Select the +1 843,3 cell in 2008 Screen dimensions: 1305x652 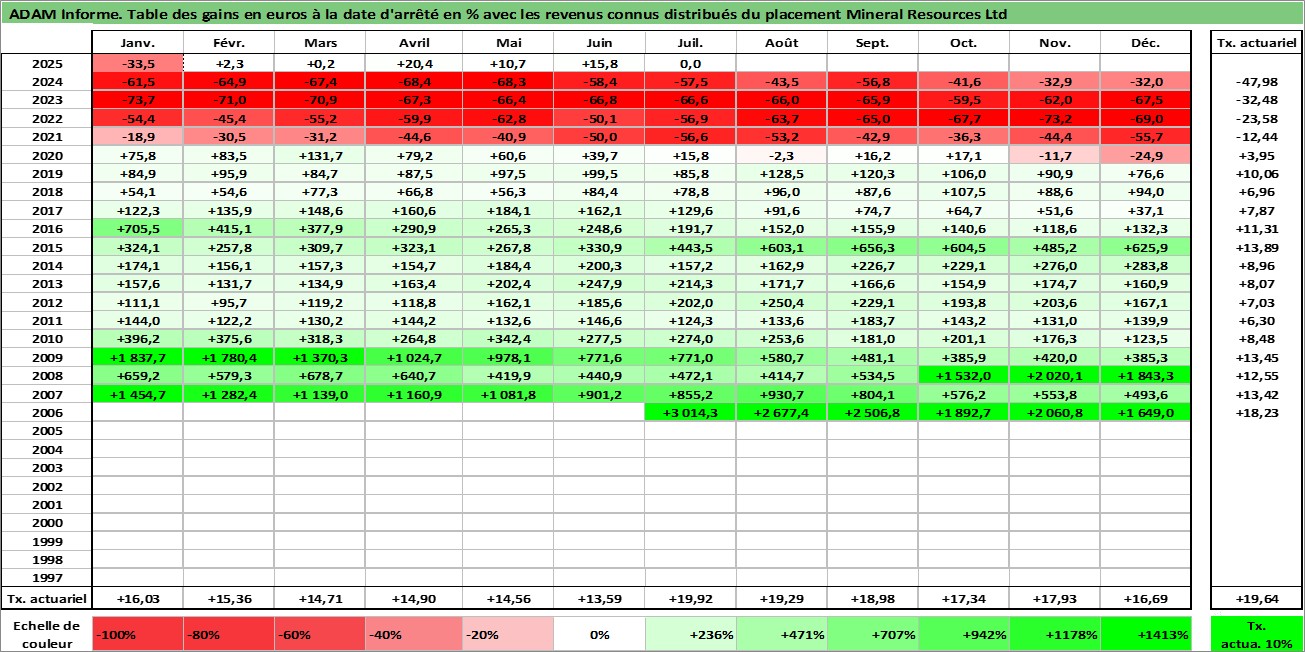coord(1146,375)
